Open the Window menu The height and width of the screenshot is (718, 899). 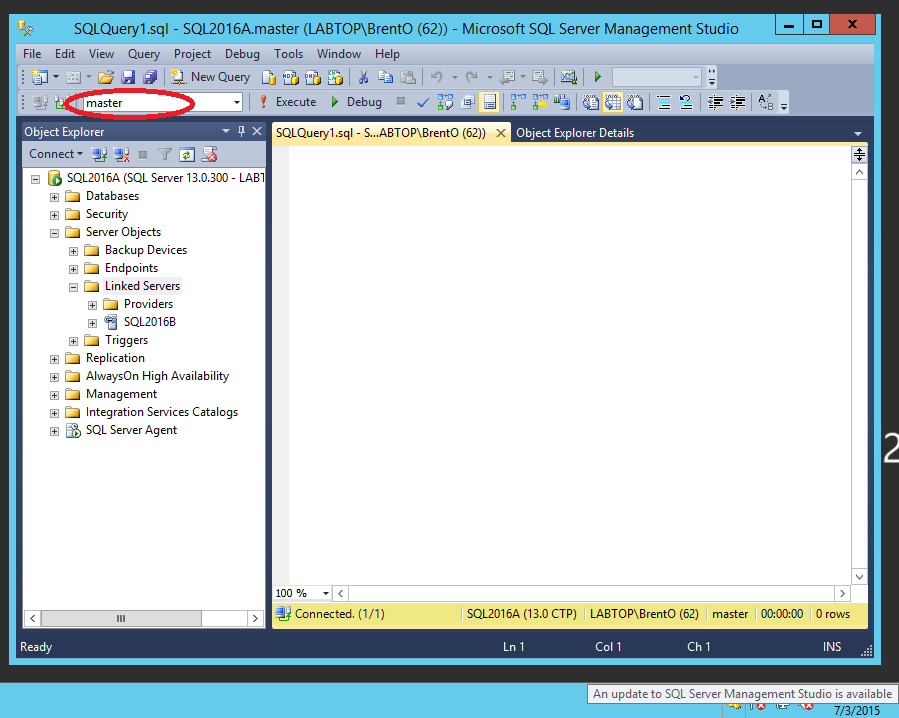339,54
